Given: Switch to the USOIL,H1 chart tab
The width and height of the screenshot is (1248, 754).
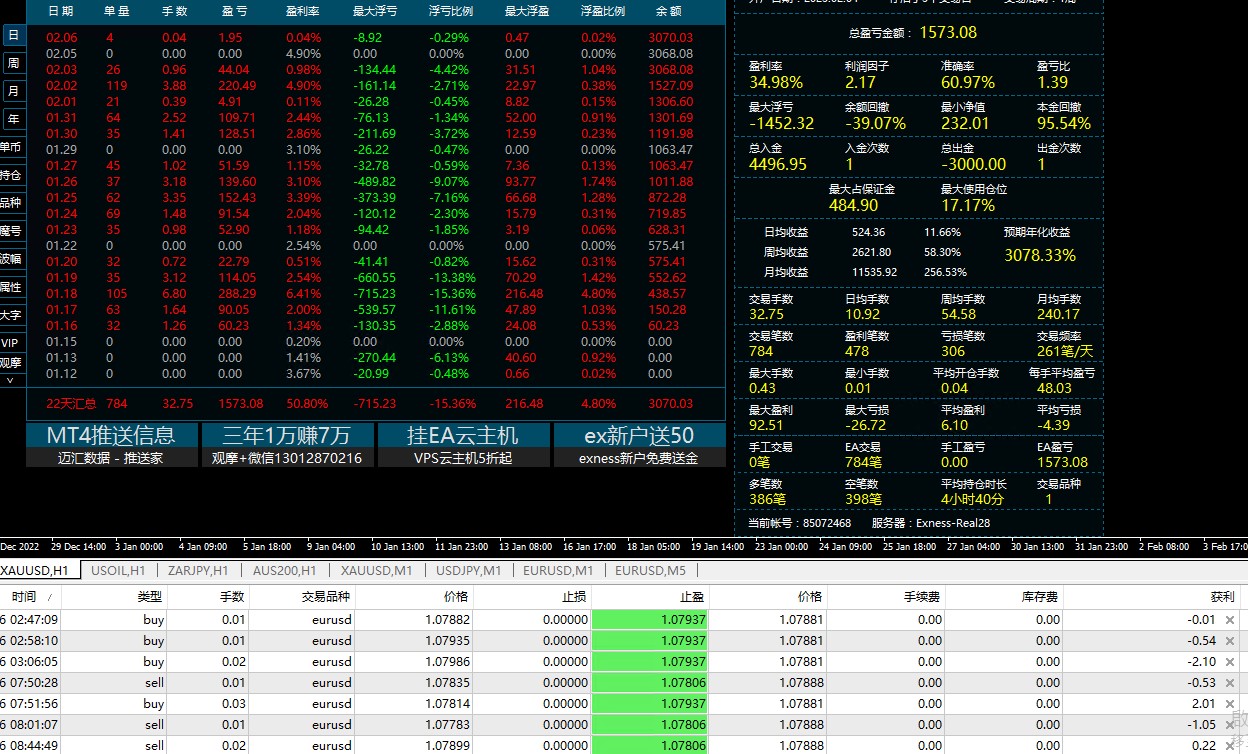Looking at the screenshot, I should click(x=118, y=570).
